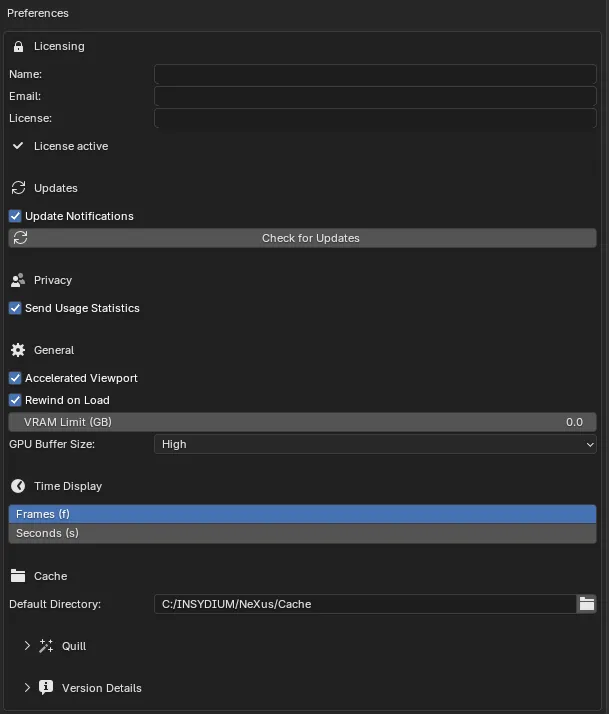Screen dimensions: 609x714
Task: Click the License input field
Action: [375, 118]
